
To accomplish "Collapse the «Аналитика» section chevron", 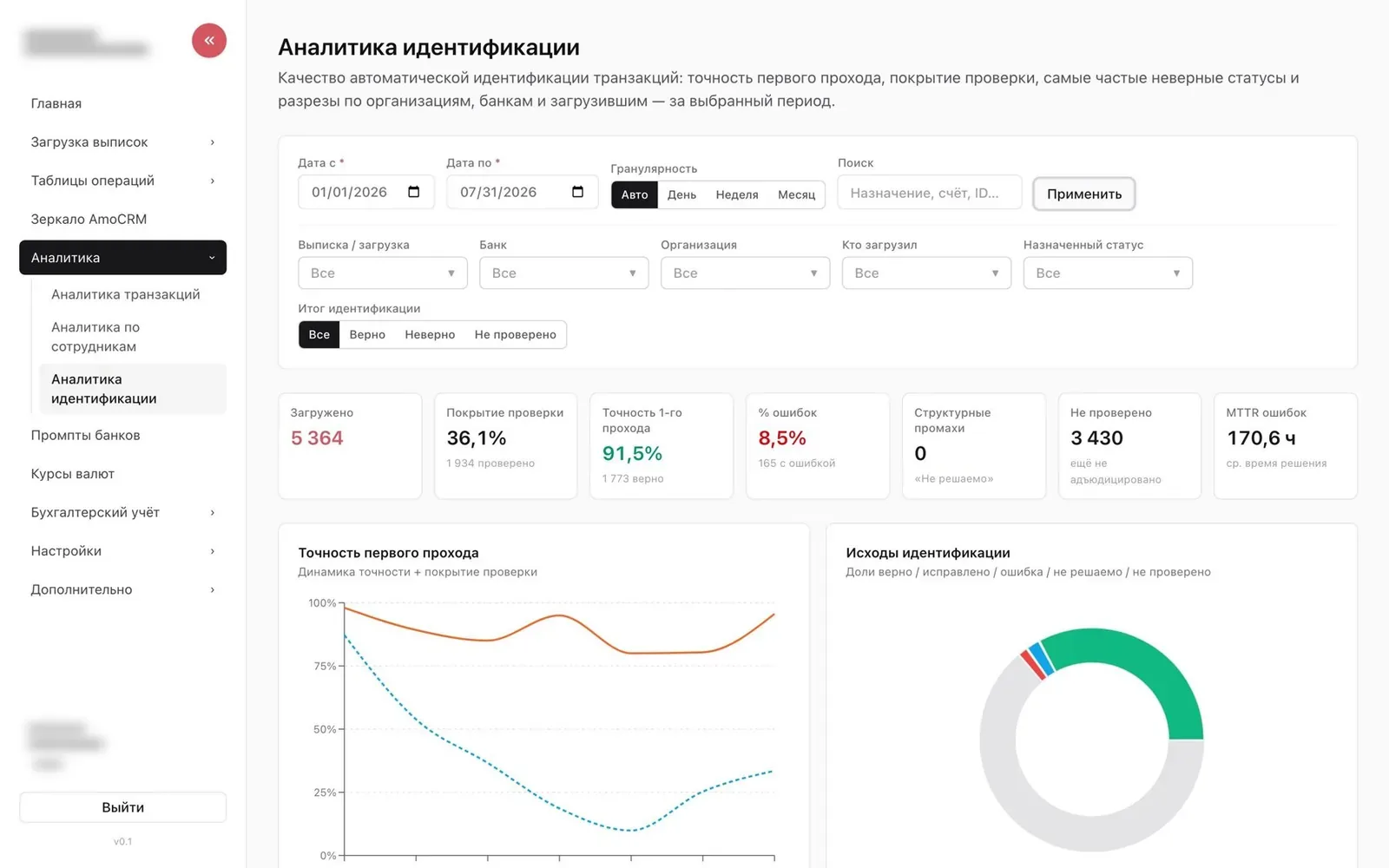I will pos(212,258).
